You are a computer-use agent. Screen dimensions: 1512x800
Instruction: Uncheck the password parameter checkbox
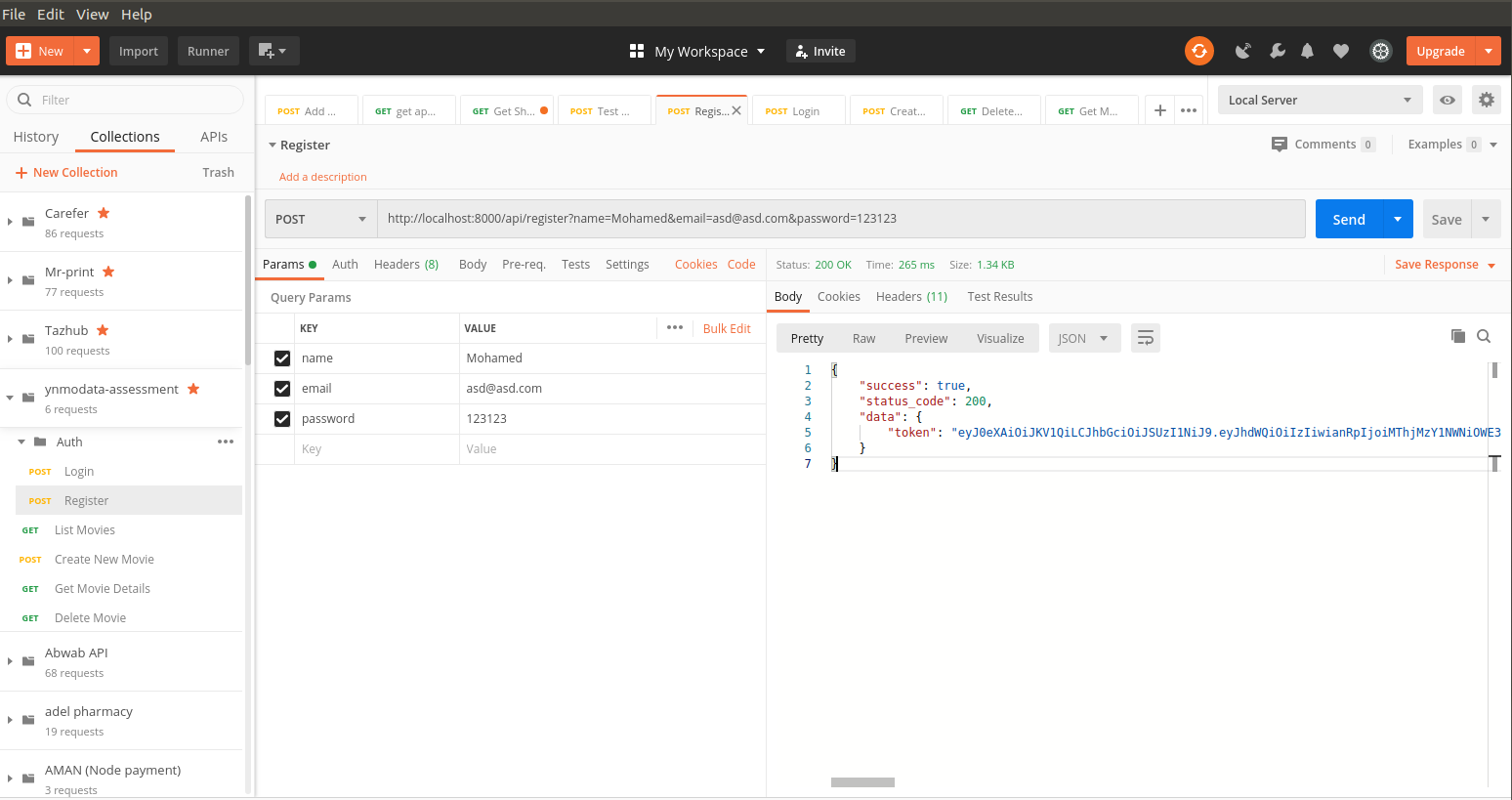point(282,419)
